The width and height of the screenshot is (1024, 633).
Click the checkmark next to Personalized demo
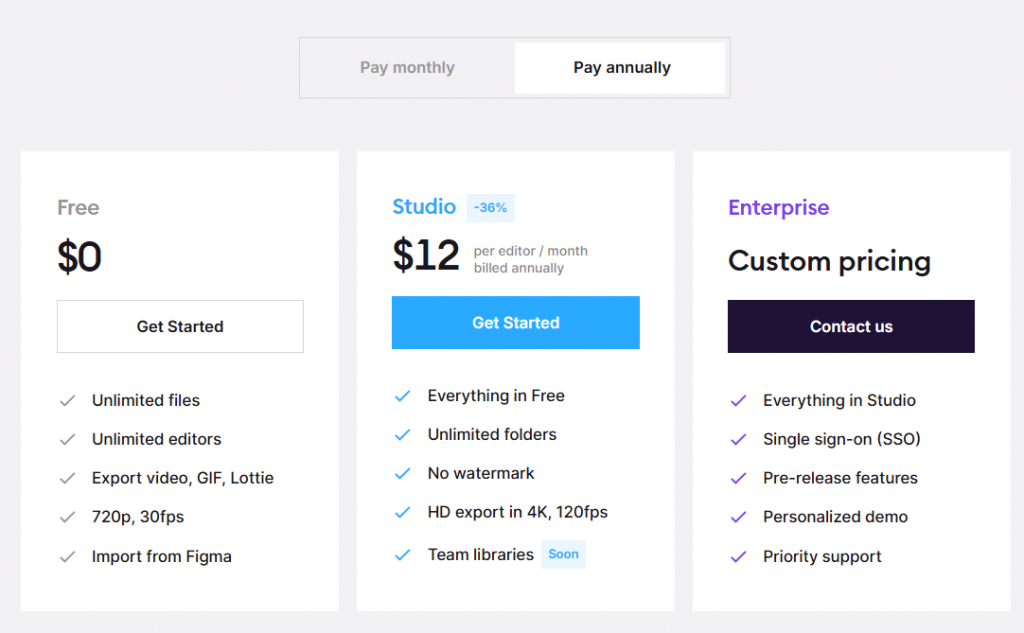pyautogui.click(x=738, y=517)
